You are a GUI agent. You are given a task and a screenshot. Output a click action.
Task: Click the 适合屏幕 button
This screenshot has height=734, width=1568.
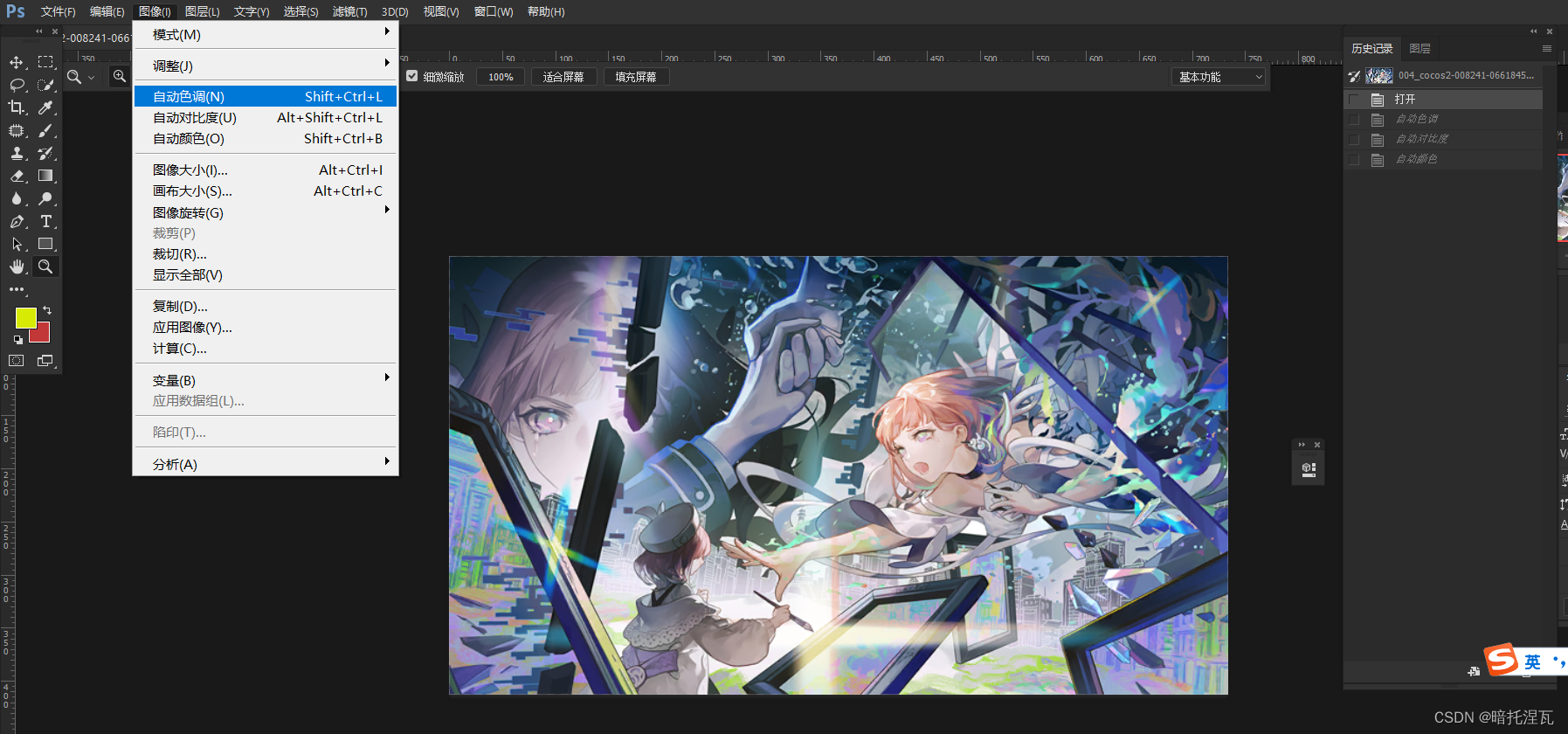(563, 77)
